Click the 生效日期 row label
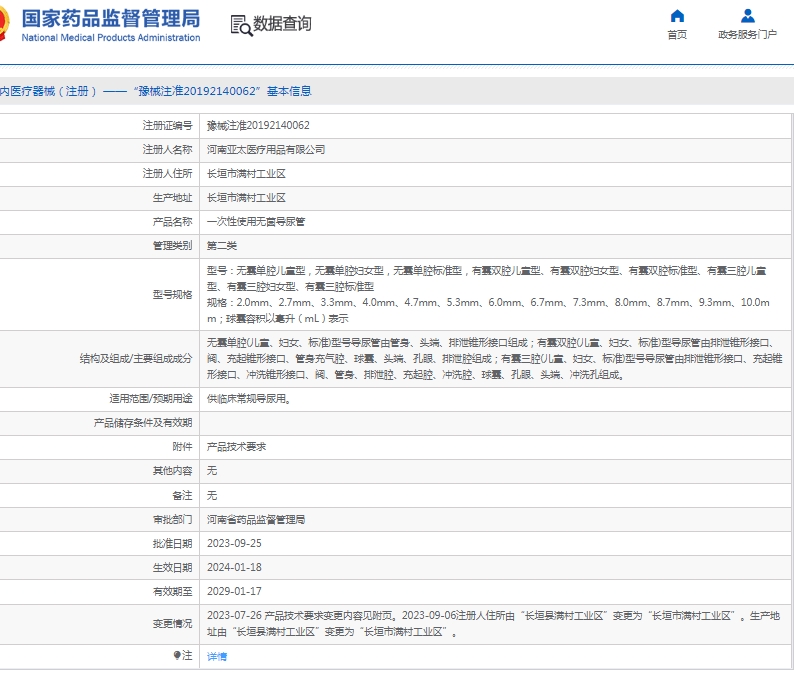 [x=173, y=567]
